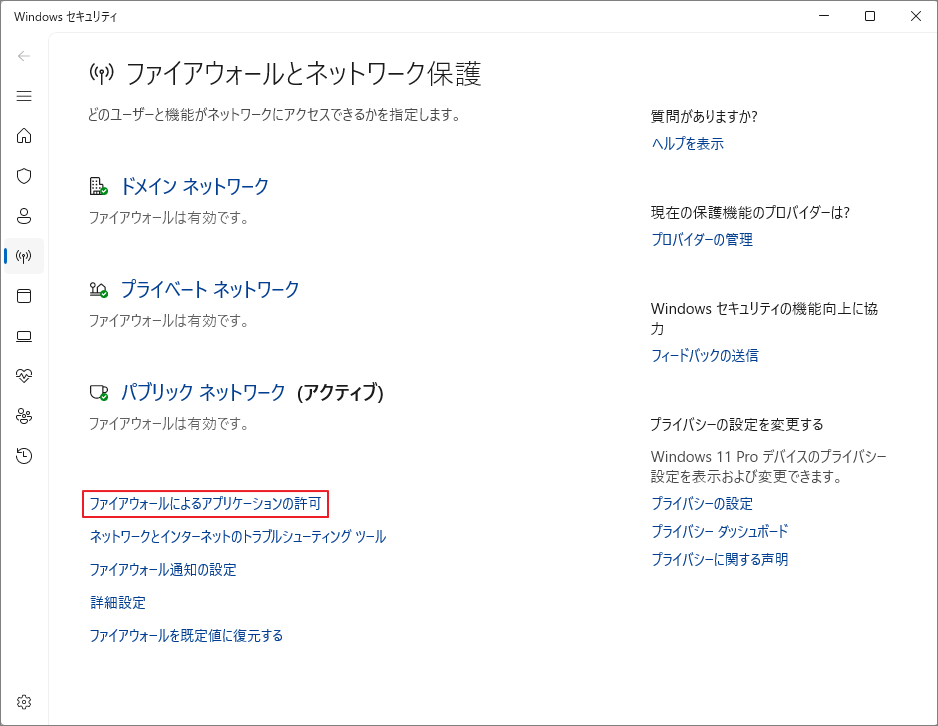Open the hamburger navigation menu
938x726 pixels.
24,96
